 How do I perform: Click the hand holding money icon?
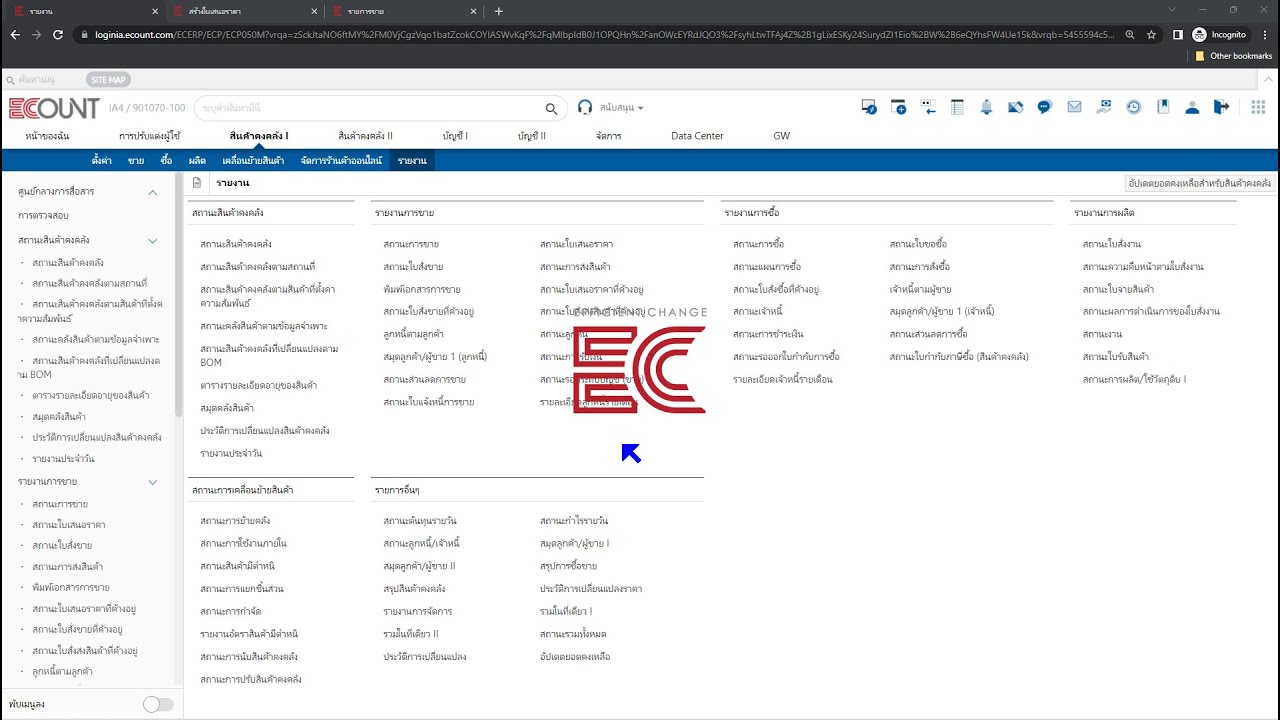tap(1104, 107)
